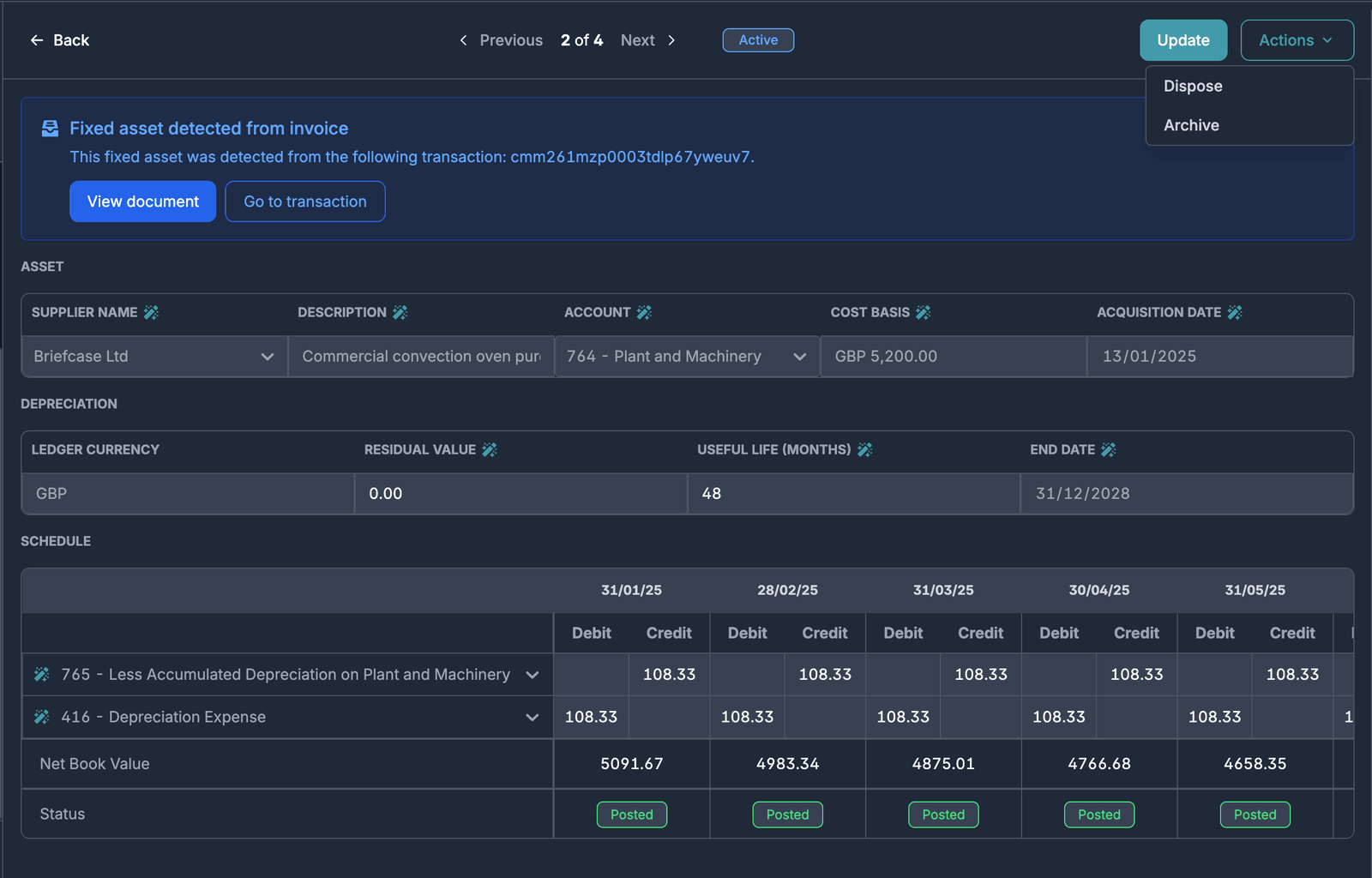Click the 28/02/25 schedule column header
1372x878 pixels.
point(788,590)
